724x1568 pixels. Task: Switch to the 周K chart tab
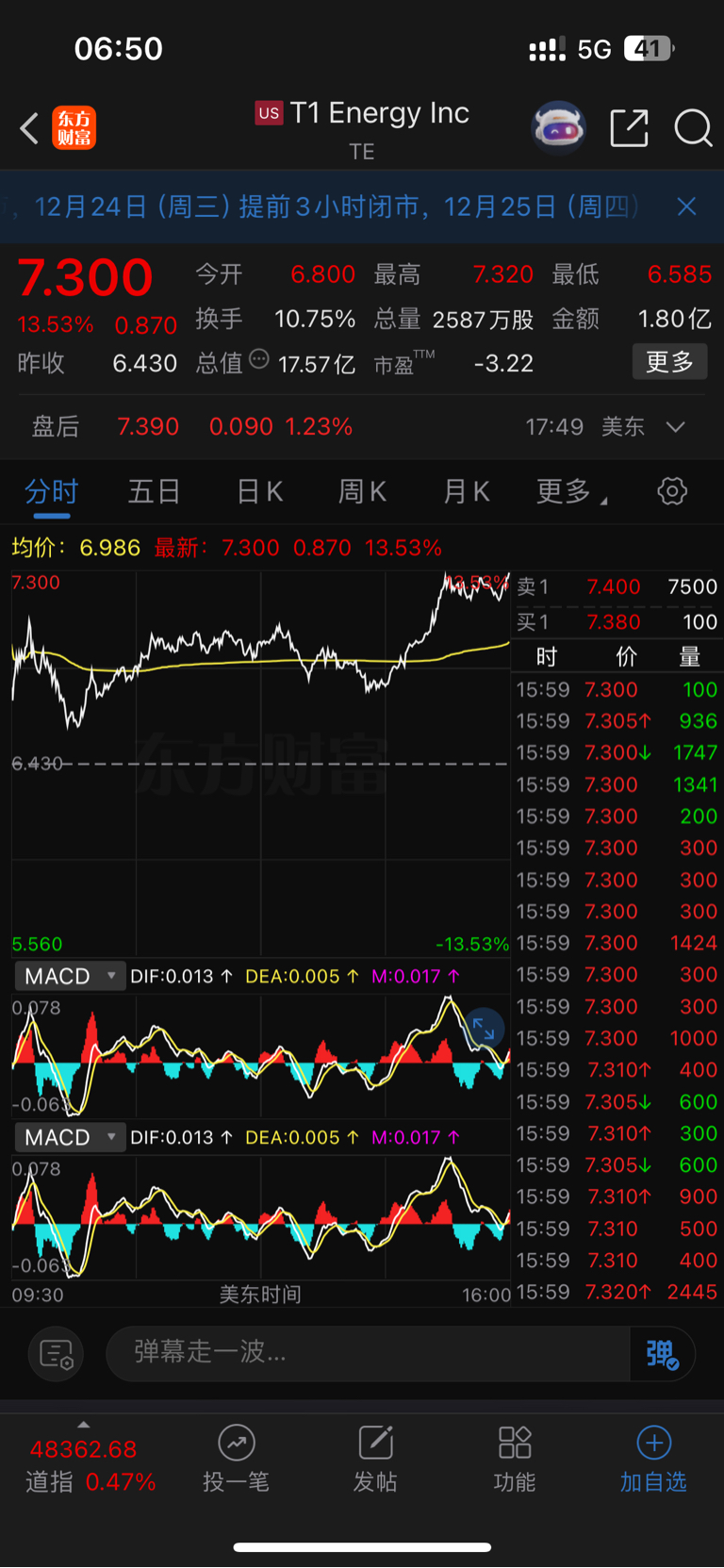point(362,491)
